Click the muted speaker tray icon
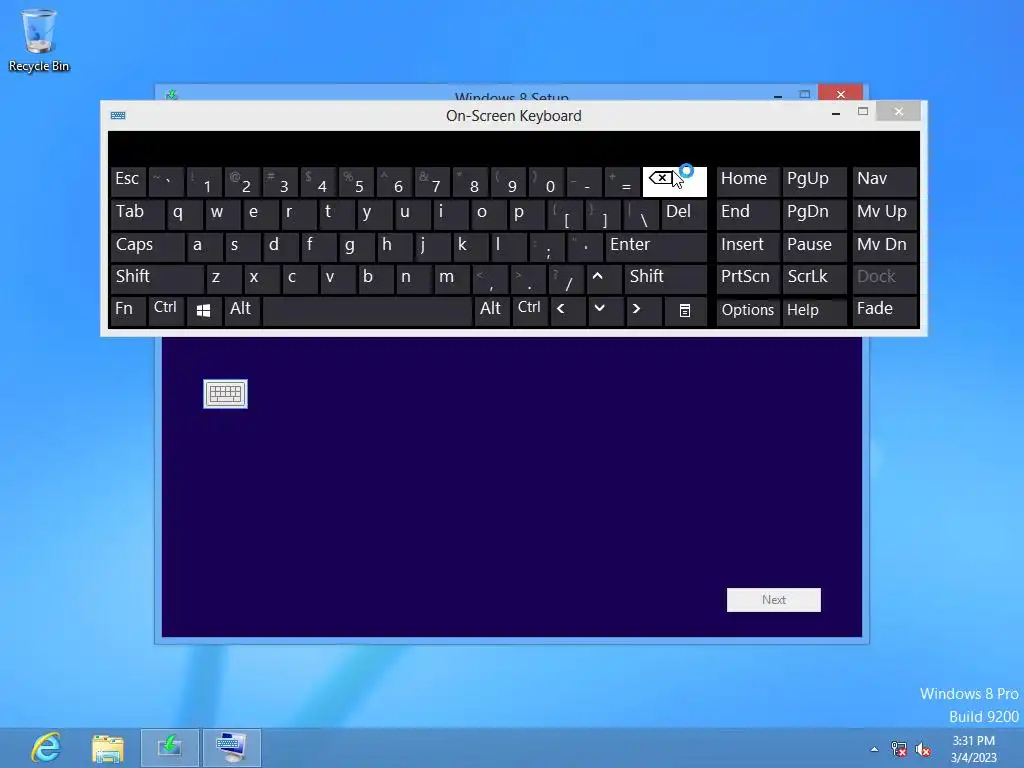This screenshot has width=1024, height=768. coord(923,749)
